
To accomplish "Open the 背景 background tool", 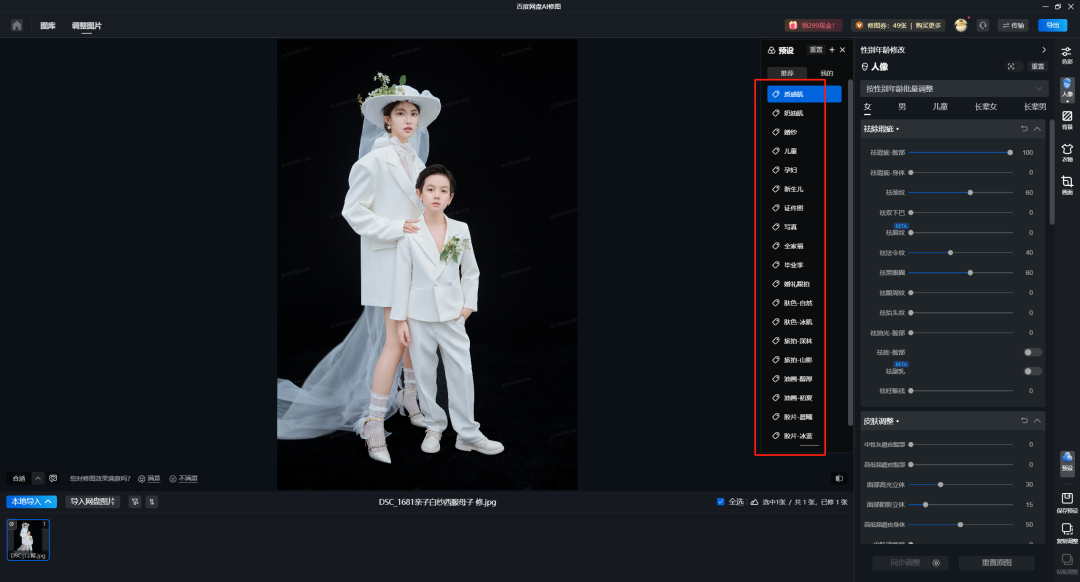I will pos(1067,120).
